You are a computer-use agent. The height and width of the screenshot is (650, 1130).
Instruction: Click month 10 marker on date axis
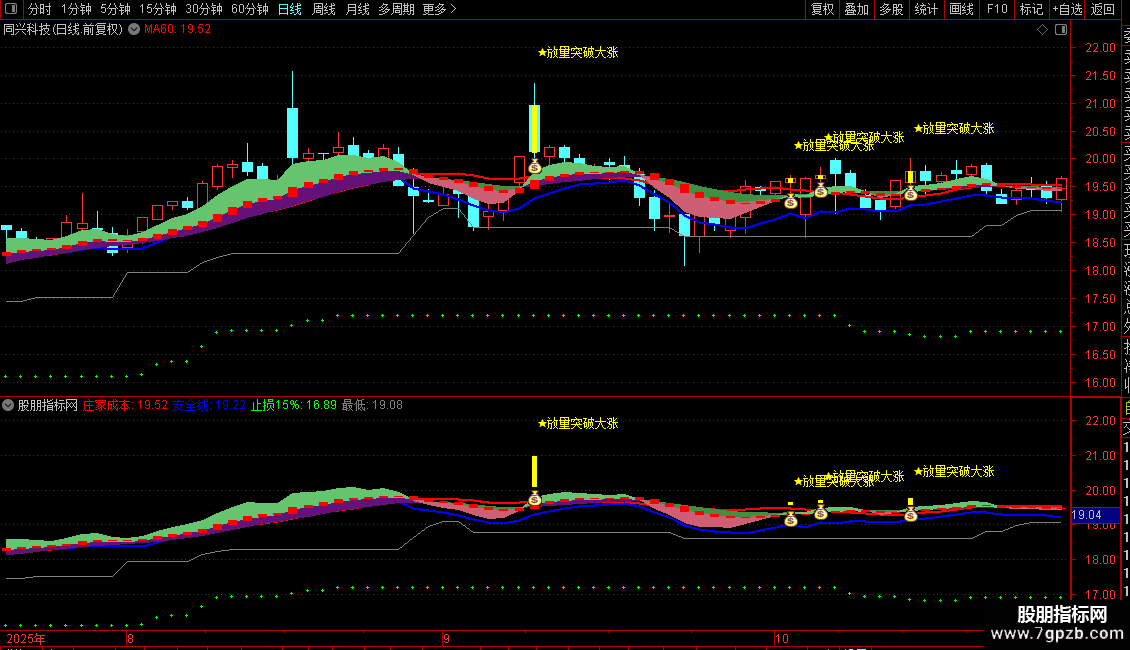pyautogui.click(x=782, y=639)
